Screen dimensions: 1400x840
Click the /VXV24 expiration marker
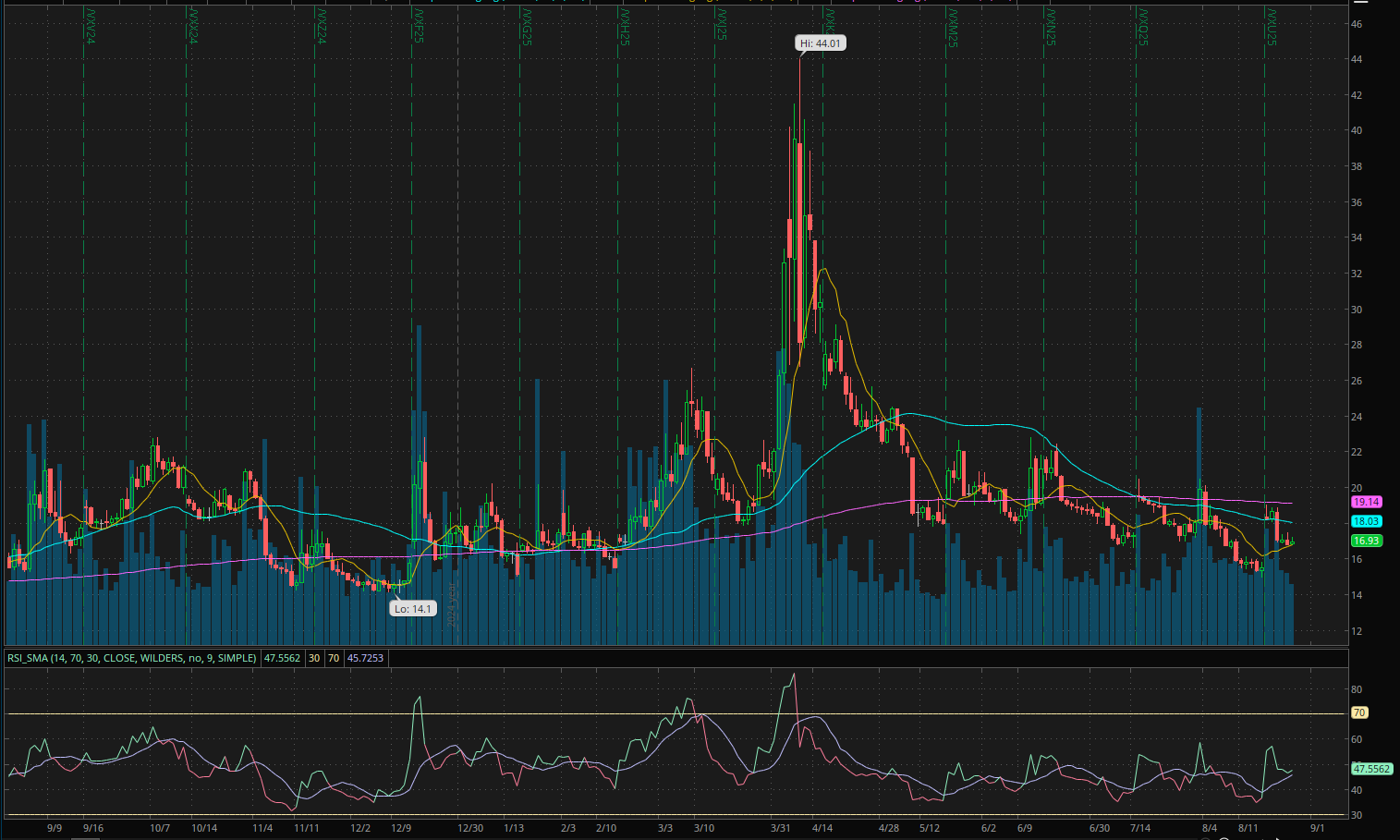point(90,26)
